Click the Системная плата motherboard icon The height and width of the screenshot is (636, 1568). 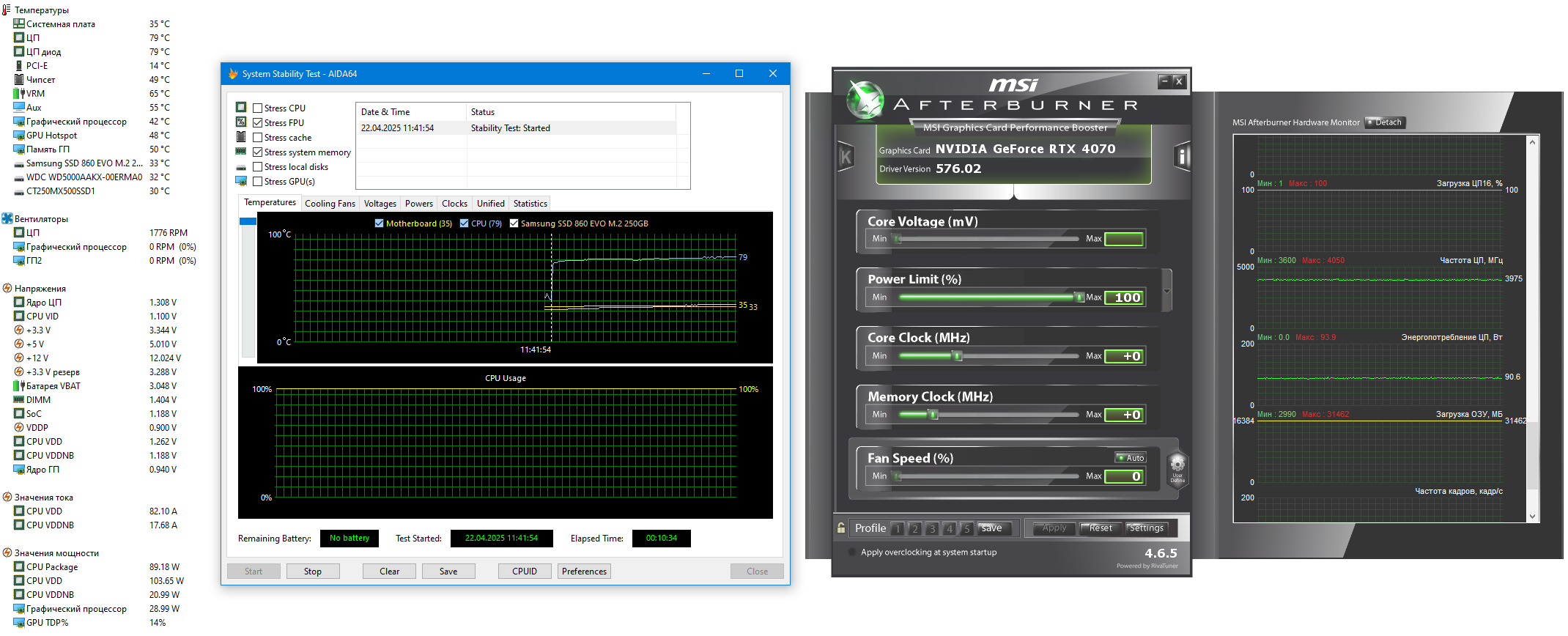[x=19, y=23]
